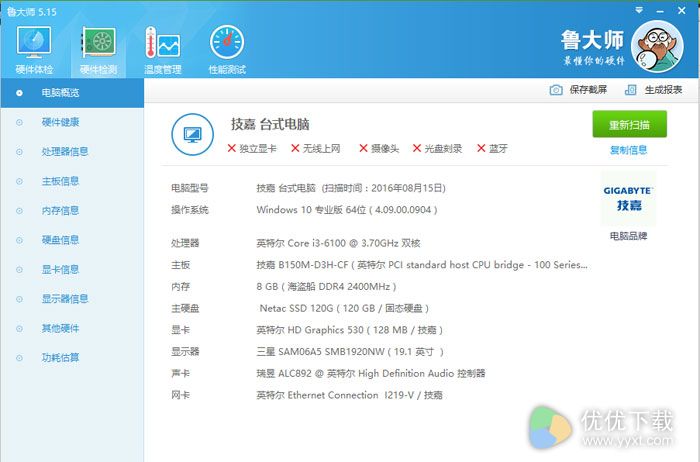Viewport: 700px width, 462px height.
Task: Click '瑞昱 ALC892' sound card text
Action: click(x=284, y=374)
